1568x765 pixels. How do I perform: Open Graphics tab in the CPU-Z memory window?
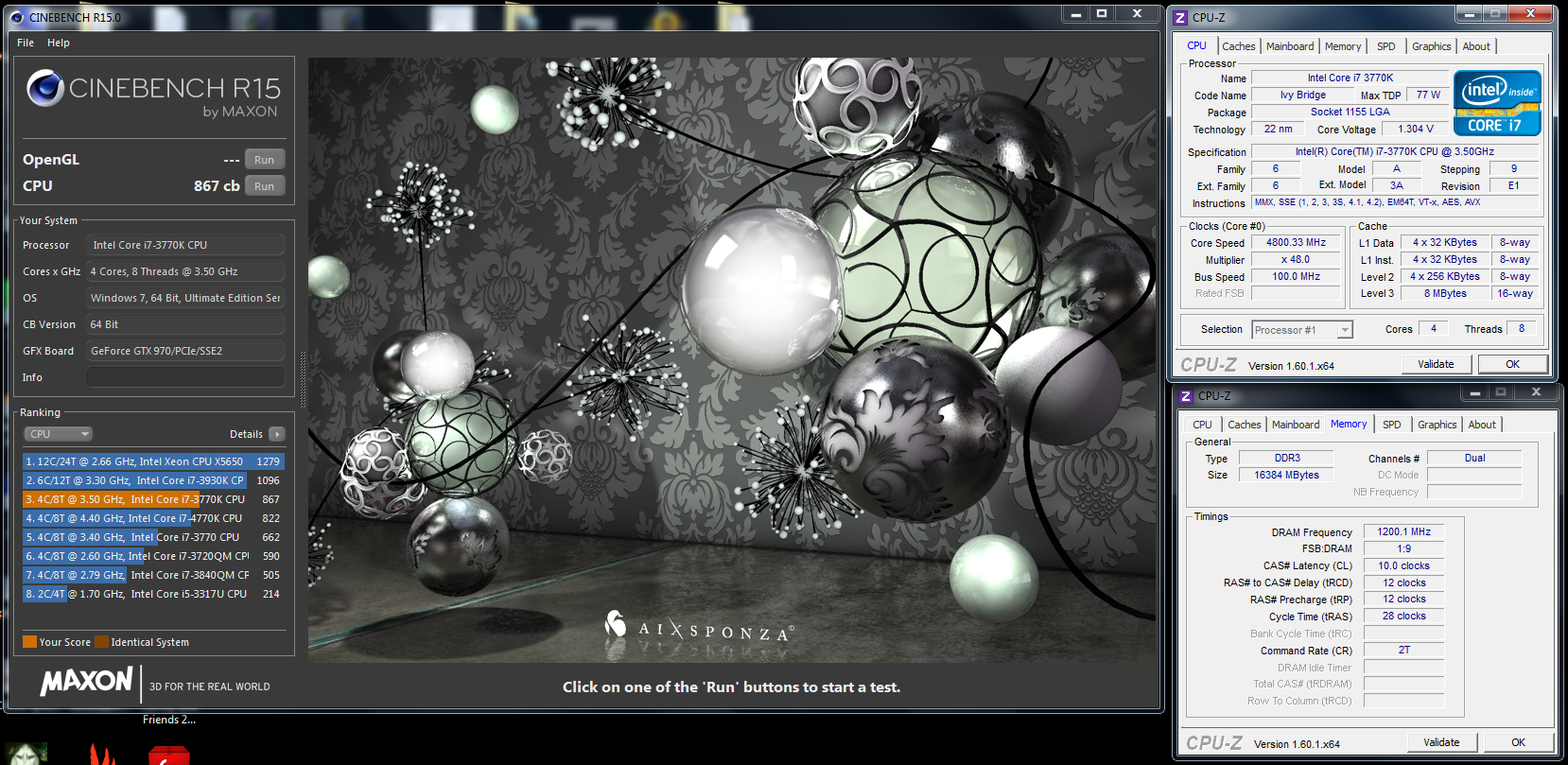click(x=1437, y=425)
